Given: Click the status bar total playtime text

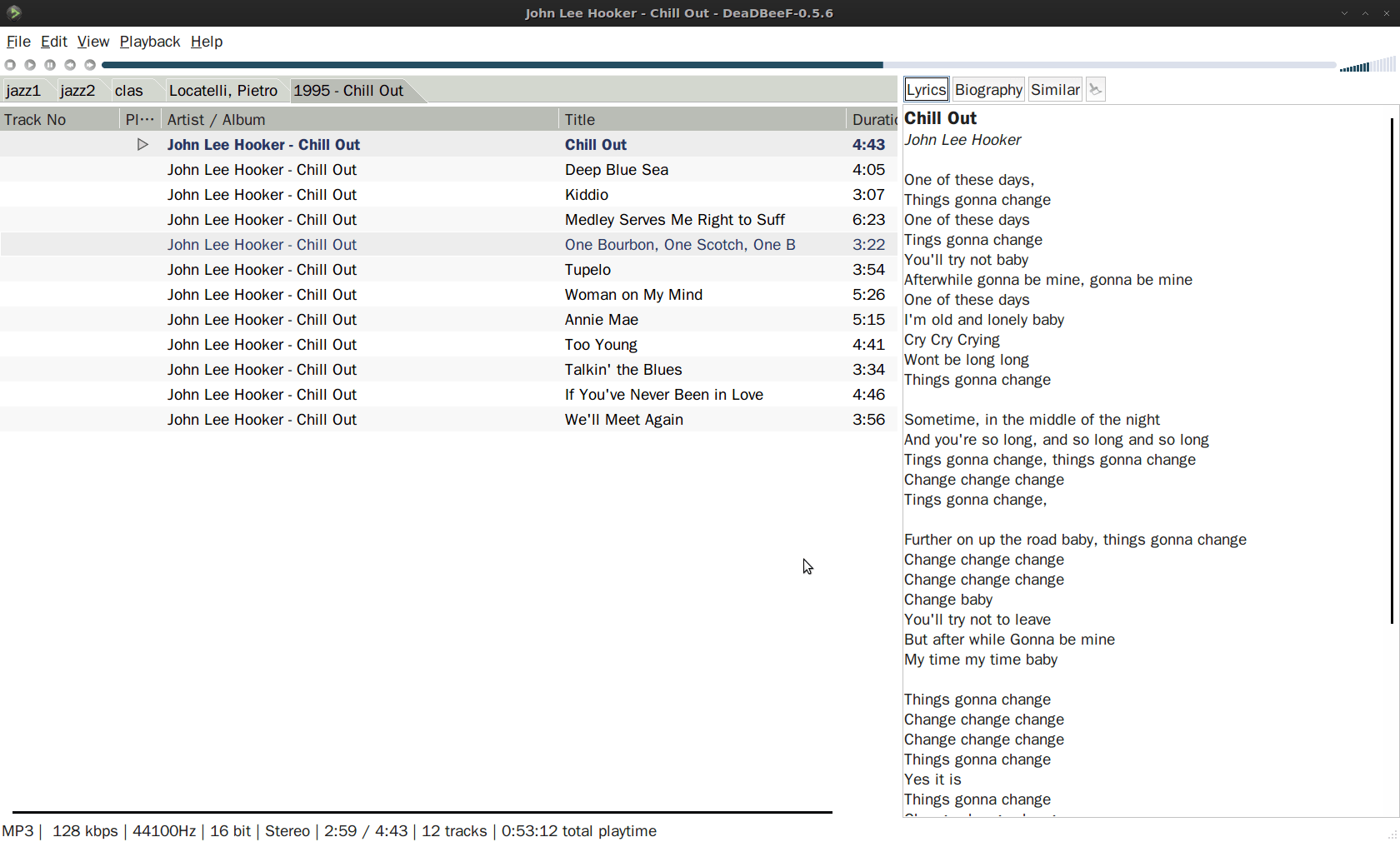Looking at the screenshot, I should click(x=578, y=831).
